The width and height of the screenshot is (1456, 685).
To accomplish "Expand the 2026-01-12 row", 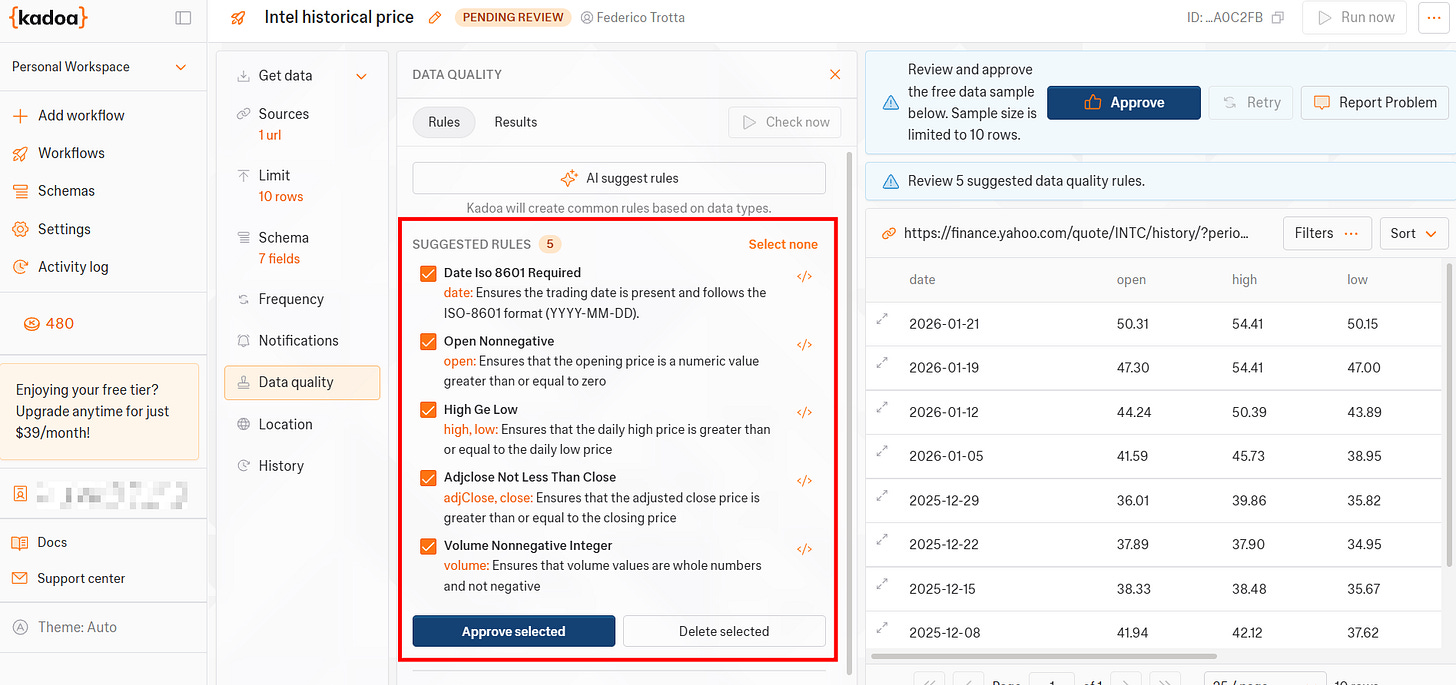I will (882, 408).
